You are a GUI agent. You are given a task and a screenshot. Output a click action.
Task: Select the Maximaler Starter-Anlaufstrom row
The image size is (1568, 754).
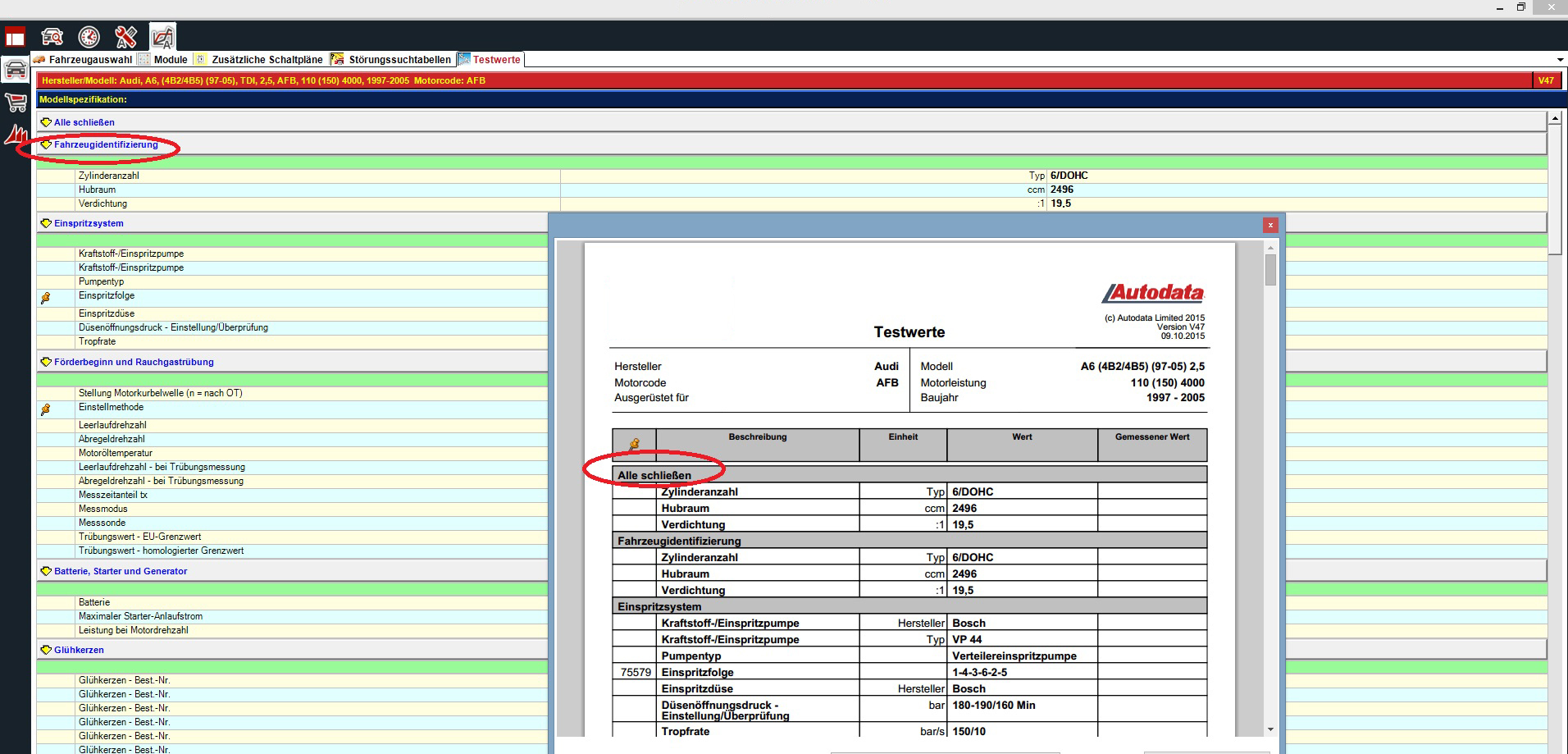point(292,616)
